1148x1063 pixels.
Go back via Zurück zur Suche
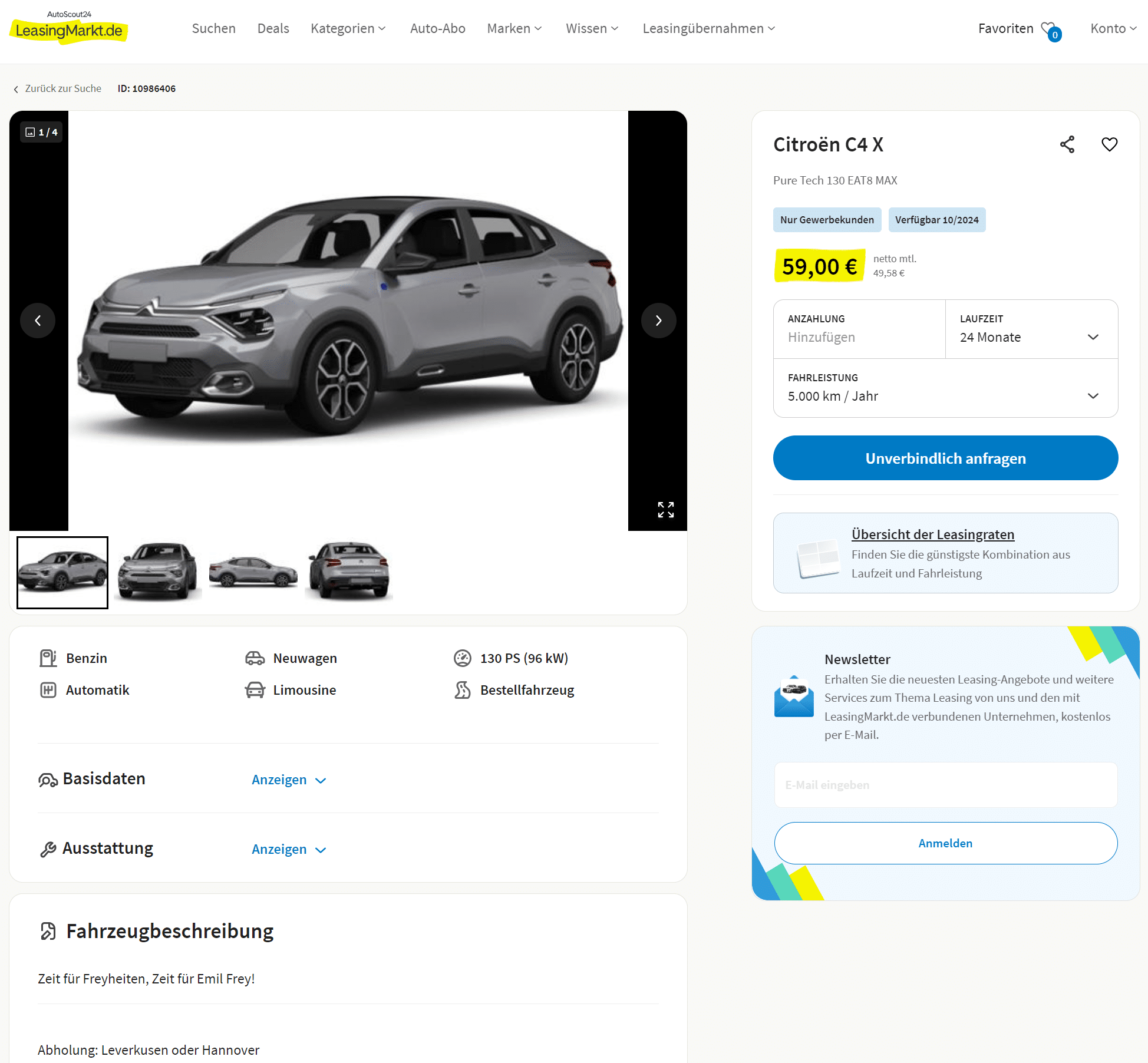[63, 88]
